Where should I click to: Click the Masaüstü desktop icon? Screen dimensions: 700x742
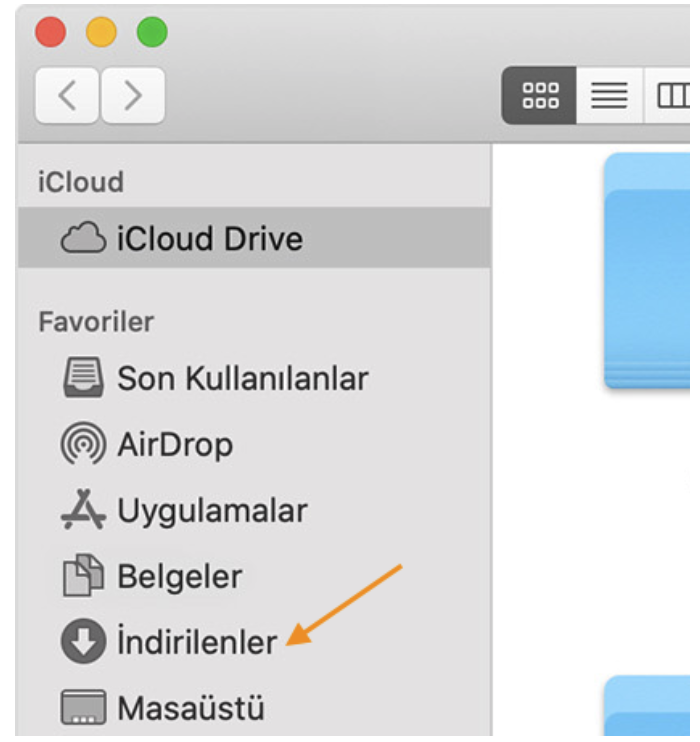(x=83, y=707)
